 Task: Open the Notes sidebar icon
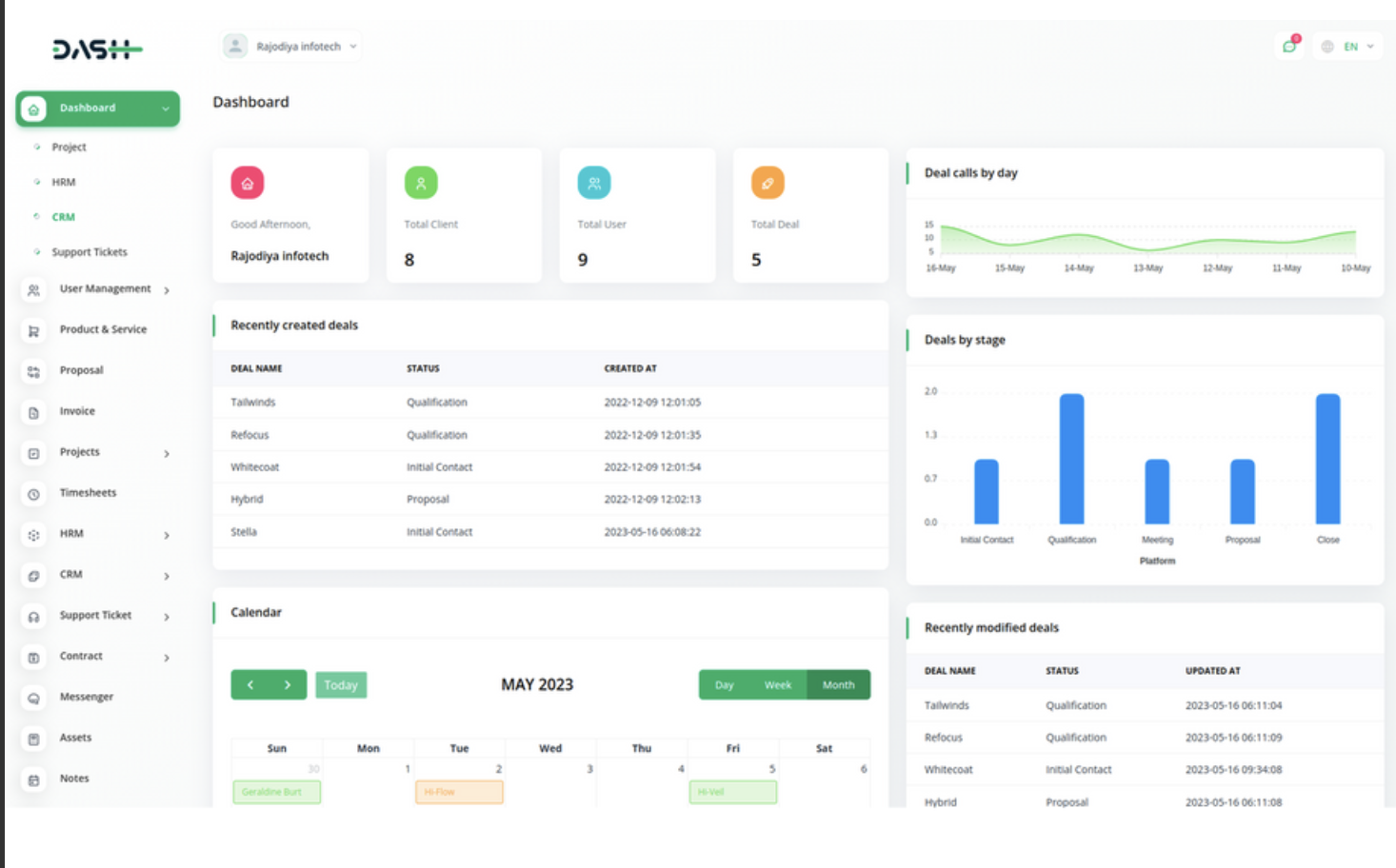coord(33,779)
